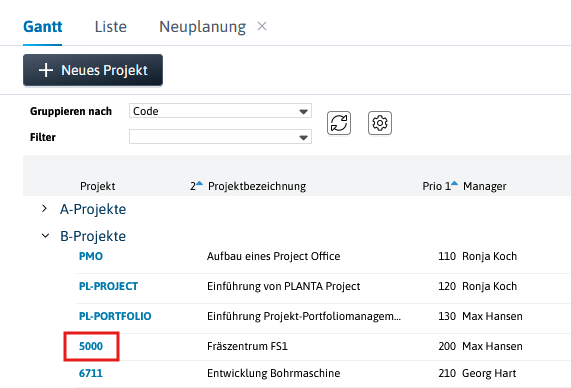Open settings via the gear icon
This screenshot has width=571, height=388.
coord(380,123)
